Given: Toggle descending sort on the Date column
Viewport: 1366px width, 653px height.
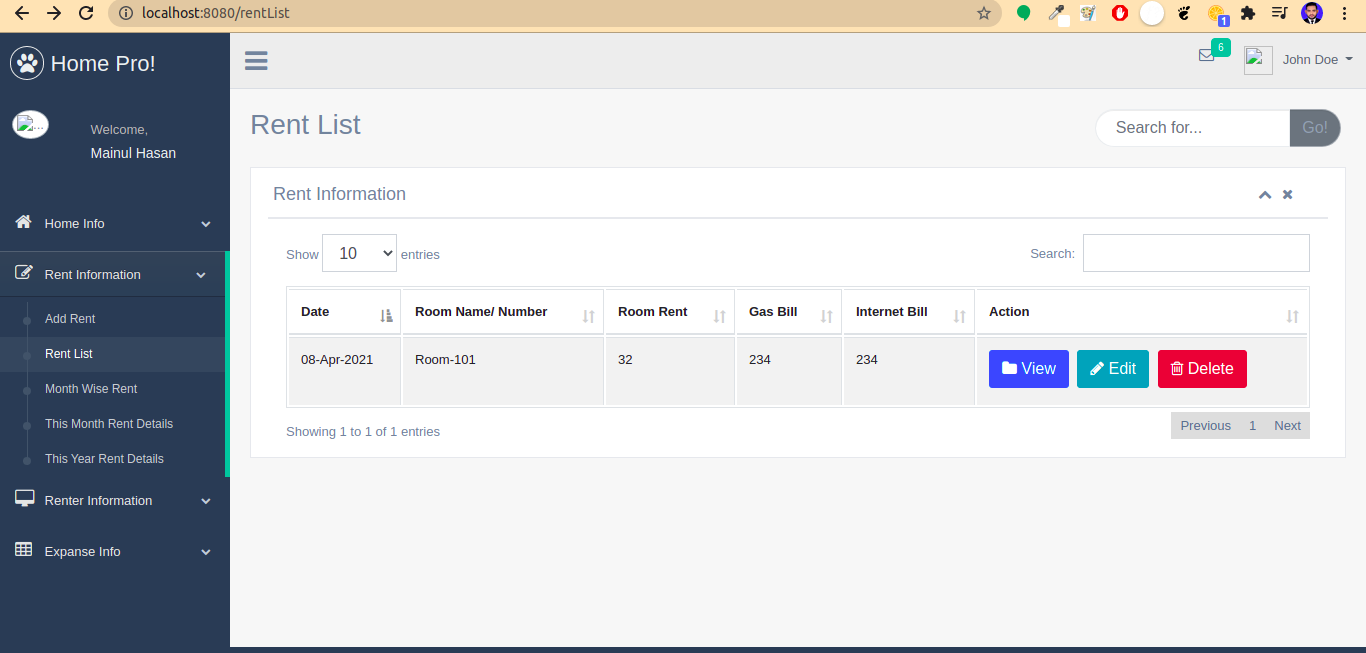Looking at the screenshot, I should point(387,315).
